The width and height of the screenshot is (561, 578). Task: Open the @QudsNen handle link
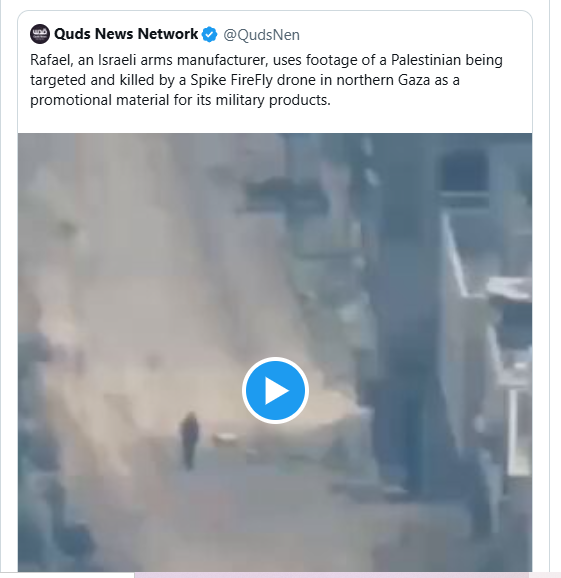[261, 35]
